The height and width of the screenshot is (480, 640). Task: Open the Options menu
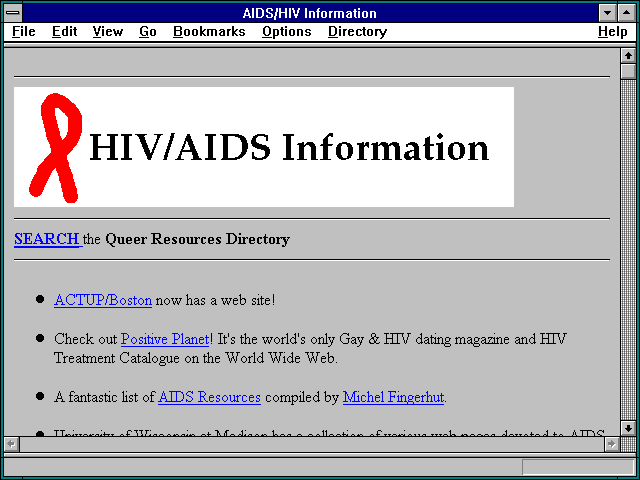click(x=287, y=32)
